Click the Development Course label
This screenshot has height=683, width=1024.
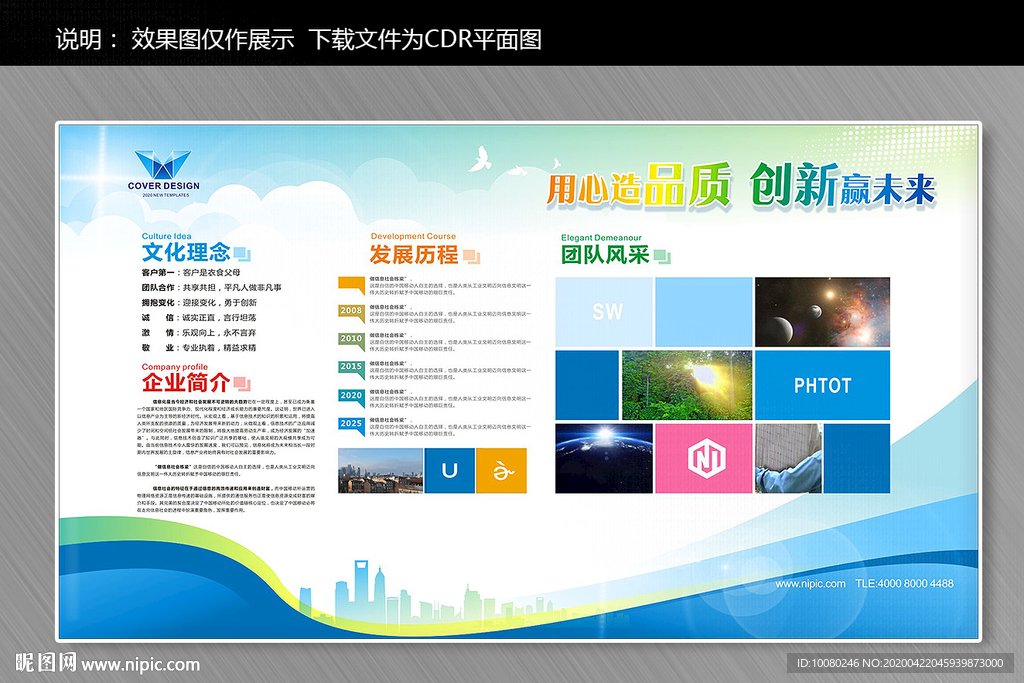[x=413, y=236]
